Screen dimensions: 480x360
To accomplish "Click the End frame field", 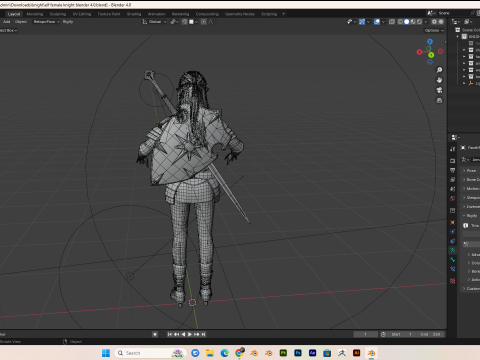I will click(430, 334).
